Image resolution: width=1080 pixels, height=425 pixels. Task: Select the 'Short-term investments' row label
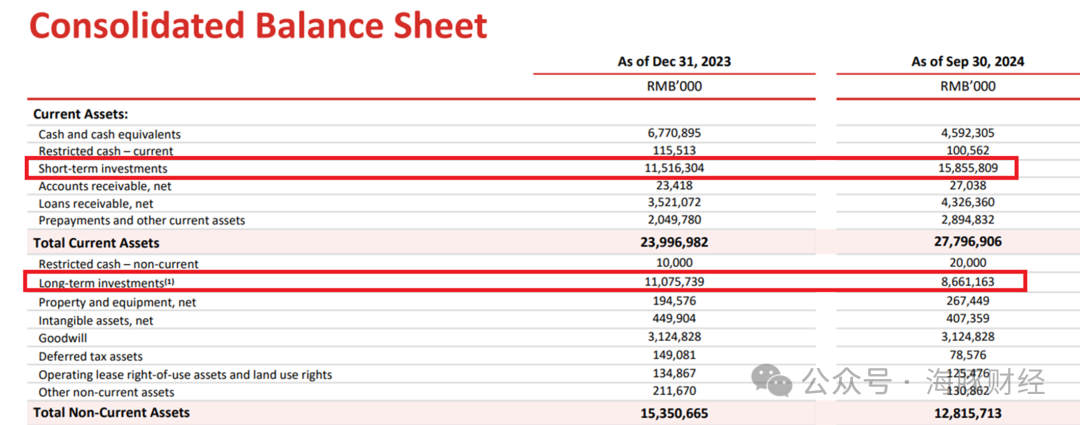click(x=103, y=168)
